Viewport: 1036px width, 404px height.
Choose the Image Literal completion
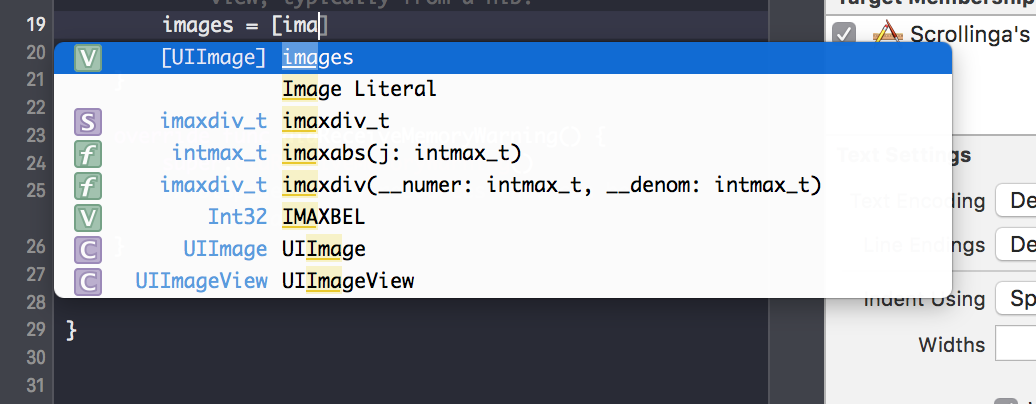(359, 89)
